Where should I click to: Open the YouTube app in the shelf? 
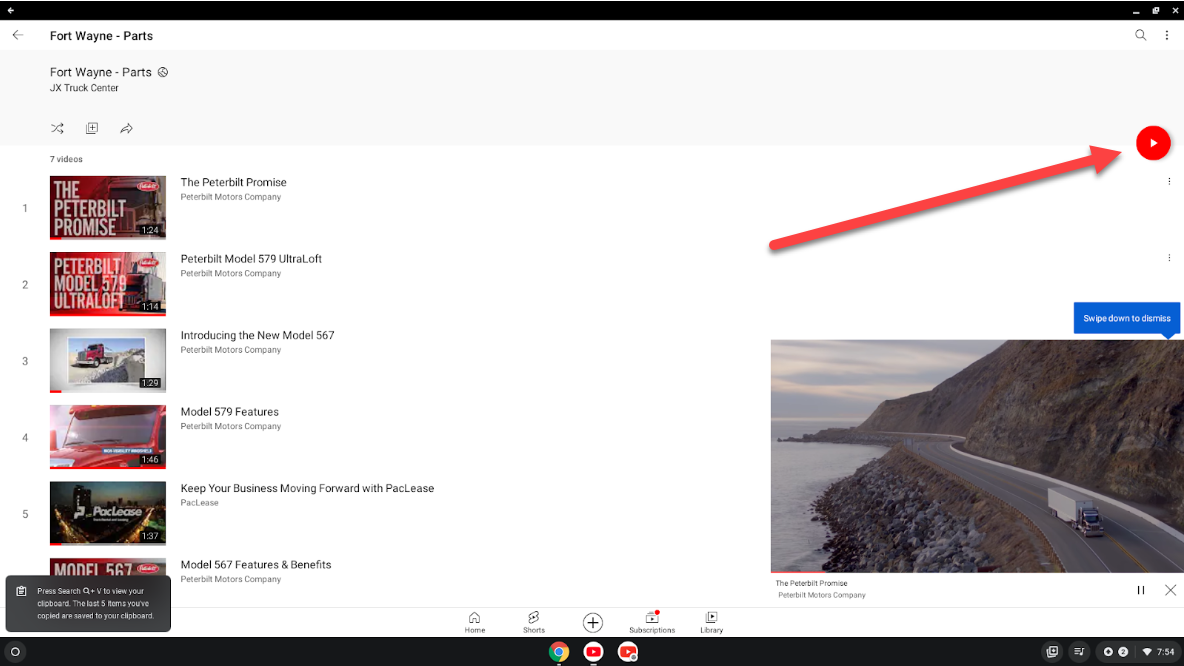pos(594,652)
